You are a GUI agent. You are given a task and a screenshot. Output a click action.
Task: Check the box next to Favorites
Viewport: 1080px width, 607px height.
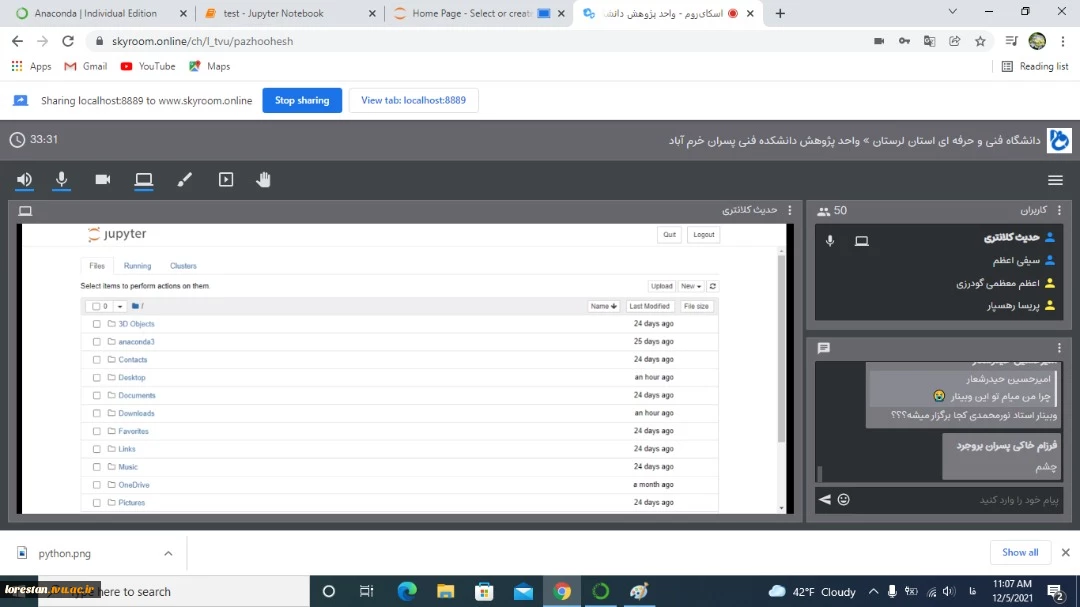click(96, 431)
